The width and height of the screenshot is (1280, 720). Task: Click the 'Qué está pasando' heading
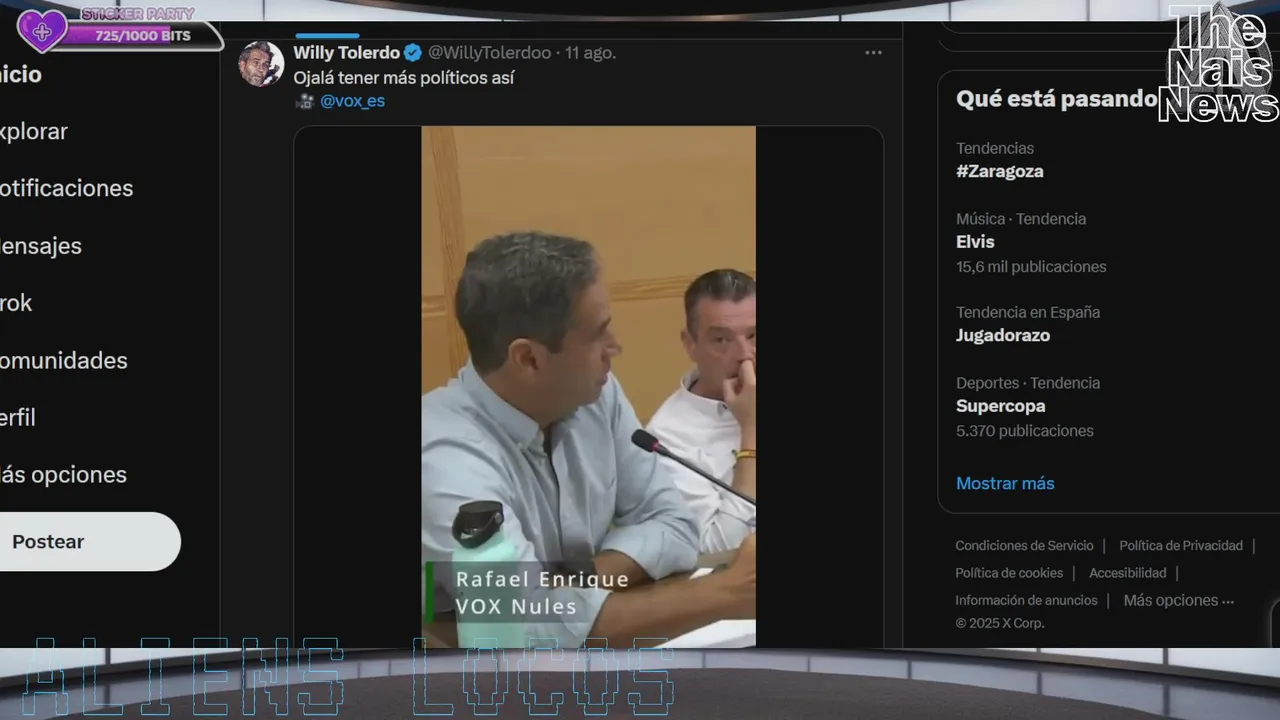tap(1056, 99)
